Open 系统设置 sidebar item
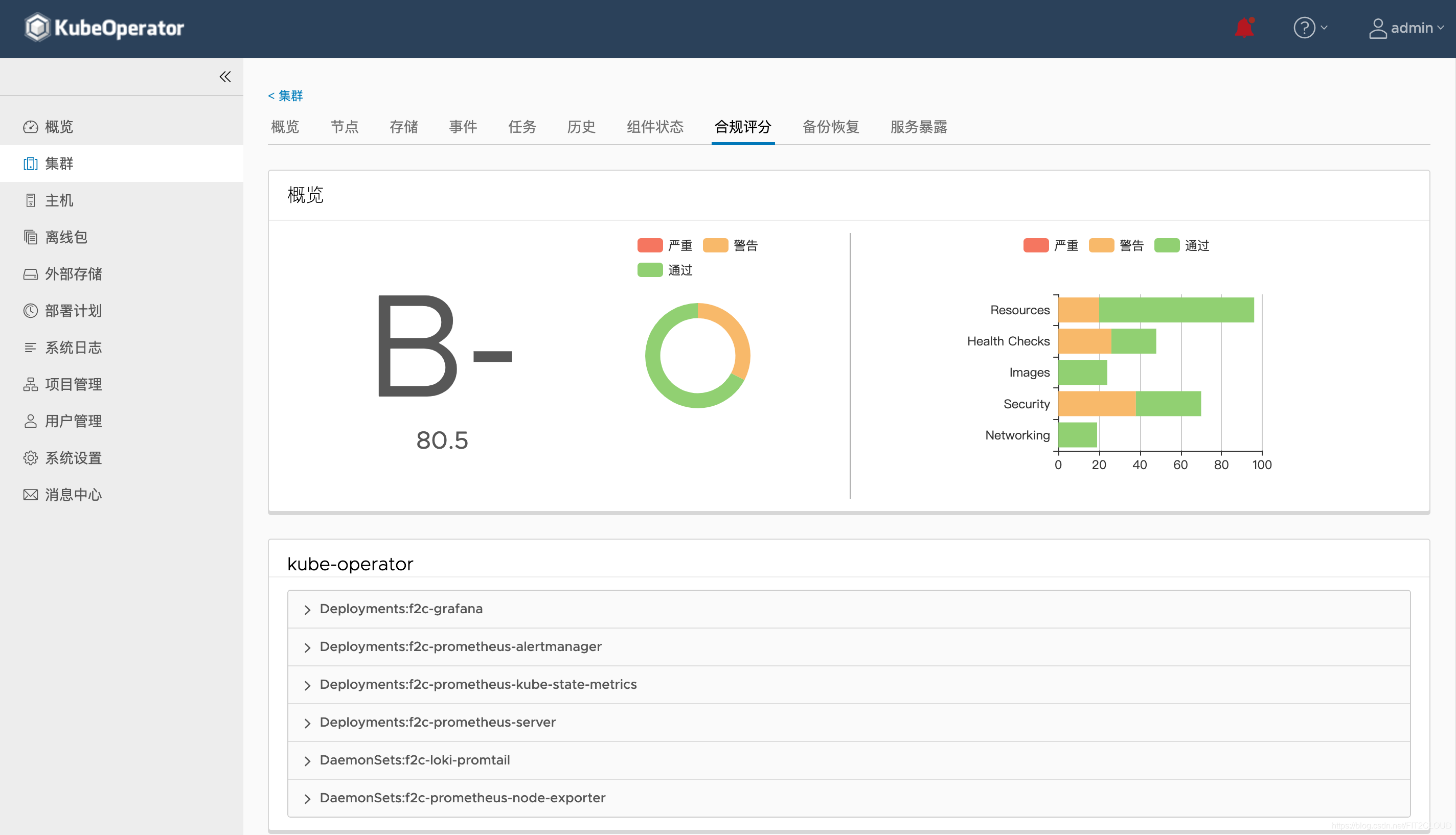 tap(122, 458)
